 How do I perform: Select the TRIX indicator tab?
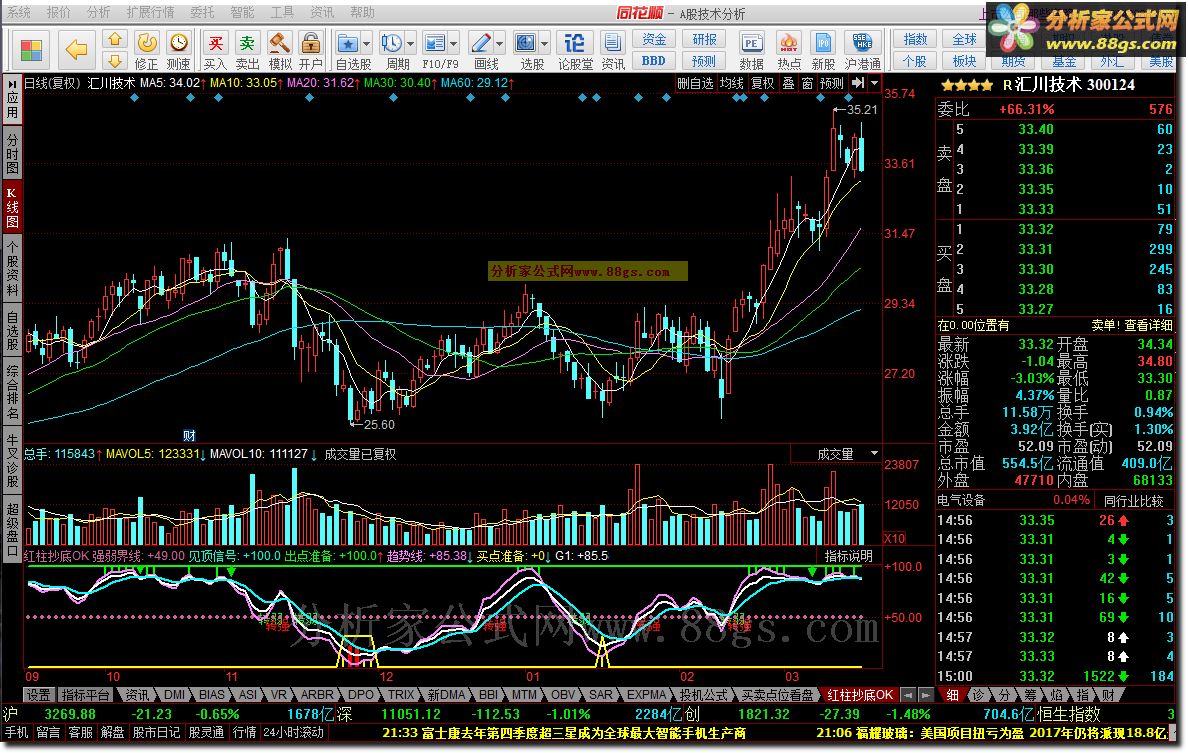tap(401, 695)
